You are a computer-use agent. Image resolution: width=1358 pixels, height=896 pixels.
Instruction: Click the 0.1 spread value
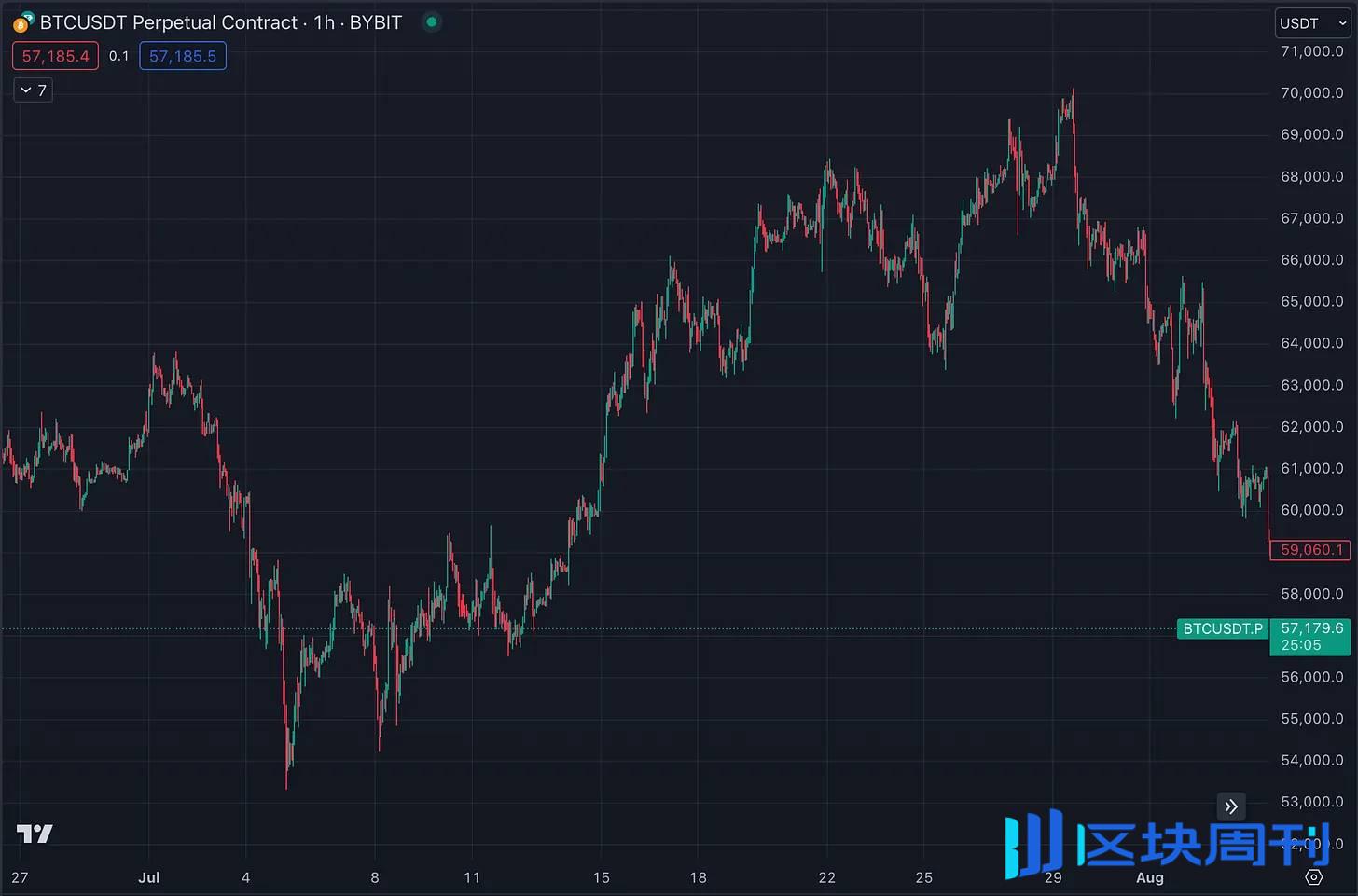coord(118,56)
